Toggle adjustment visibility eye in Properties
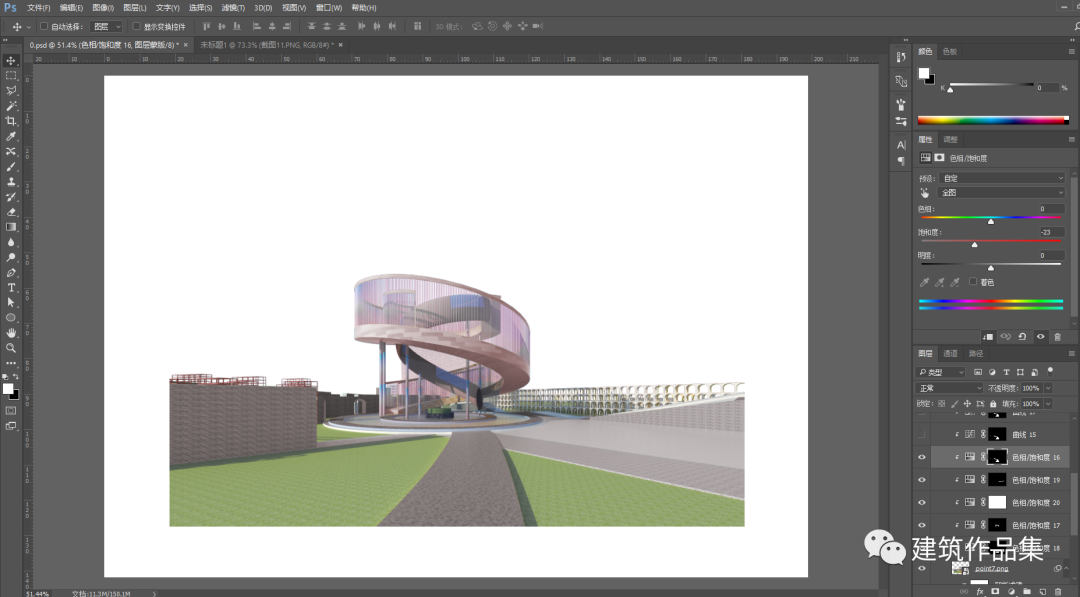 click(x=1040, y=337)
